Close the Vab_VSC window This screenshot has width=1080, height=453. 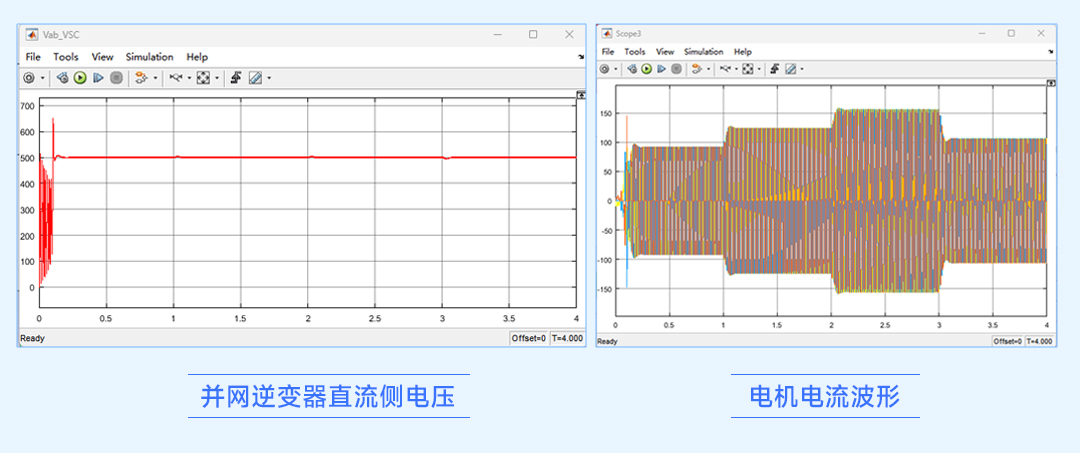569,34
